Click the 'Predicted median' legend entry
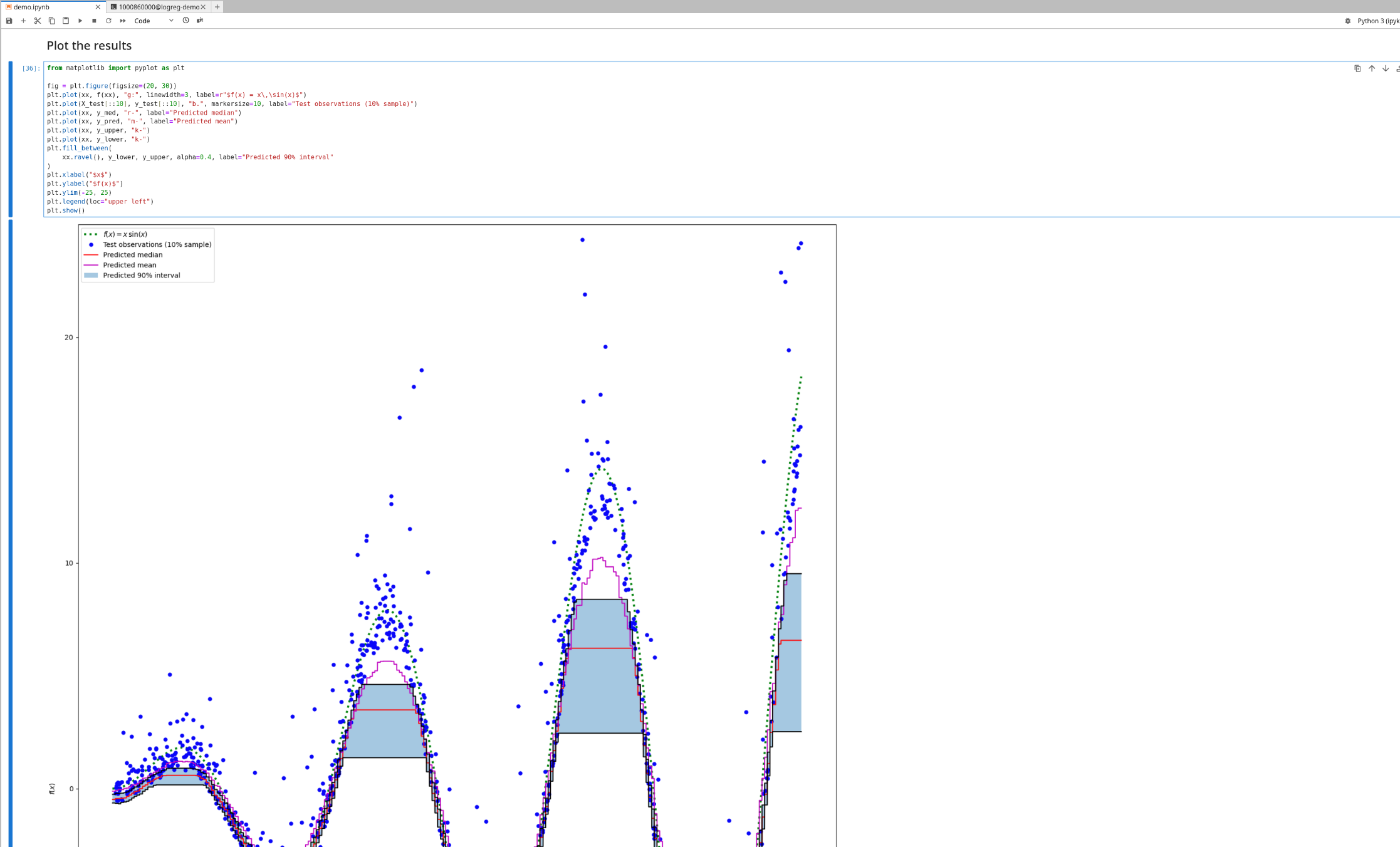This screenshot has height=847, width=1400. [x=133, y=255]
